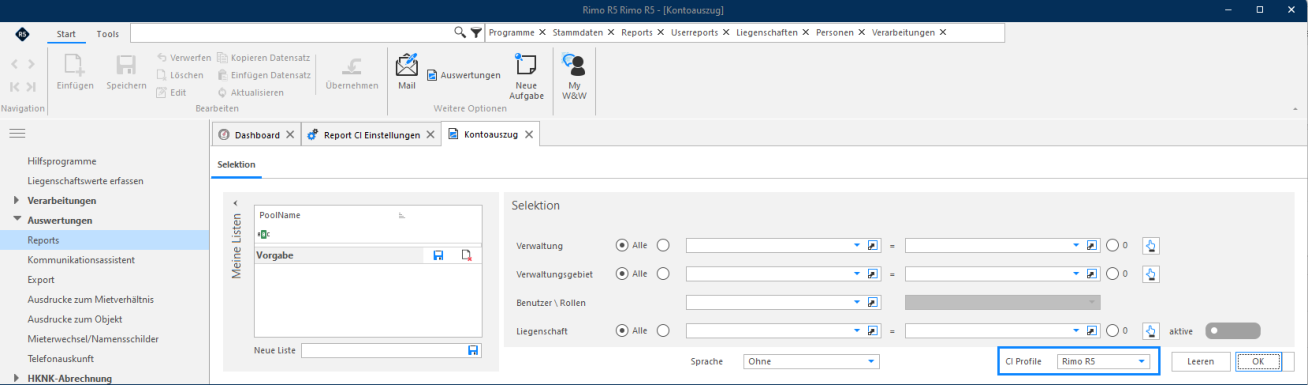The image size is (1308, 385).
Task: Select the 0 radio for Verwaltungsgebiet
Action: (x=1113, y=273)
